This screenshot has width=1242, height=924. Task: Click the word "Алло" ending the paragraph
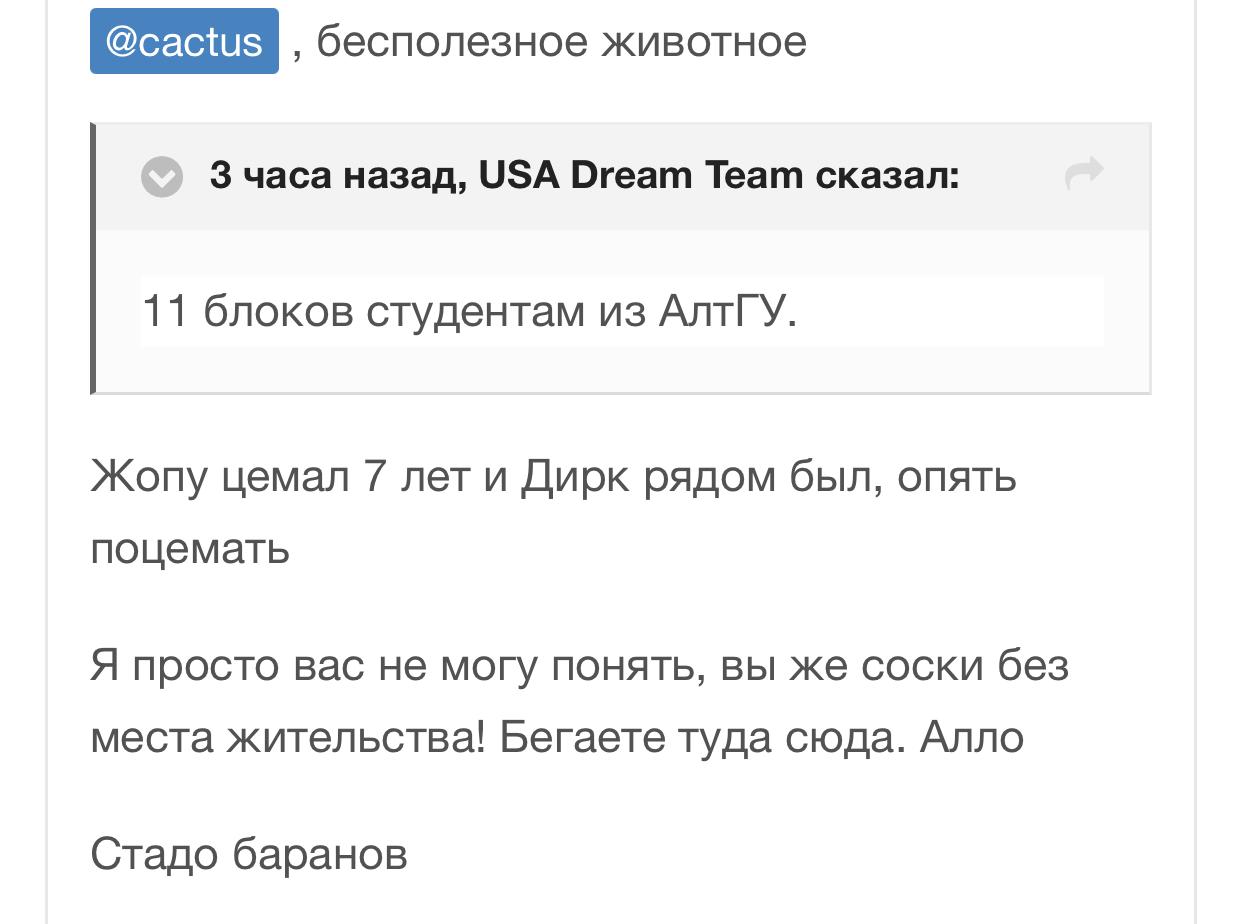(x=972, y=738)
